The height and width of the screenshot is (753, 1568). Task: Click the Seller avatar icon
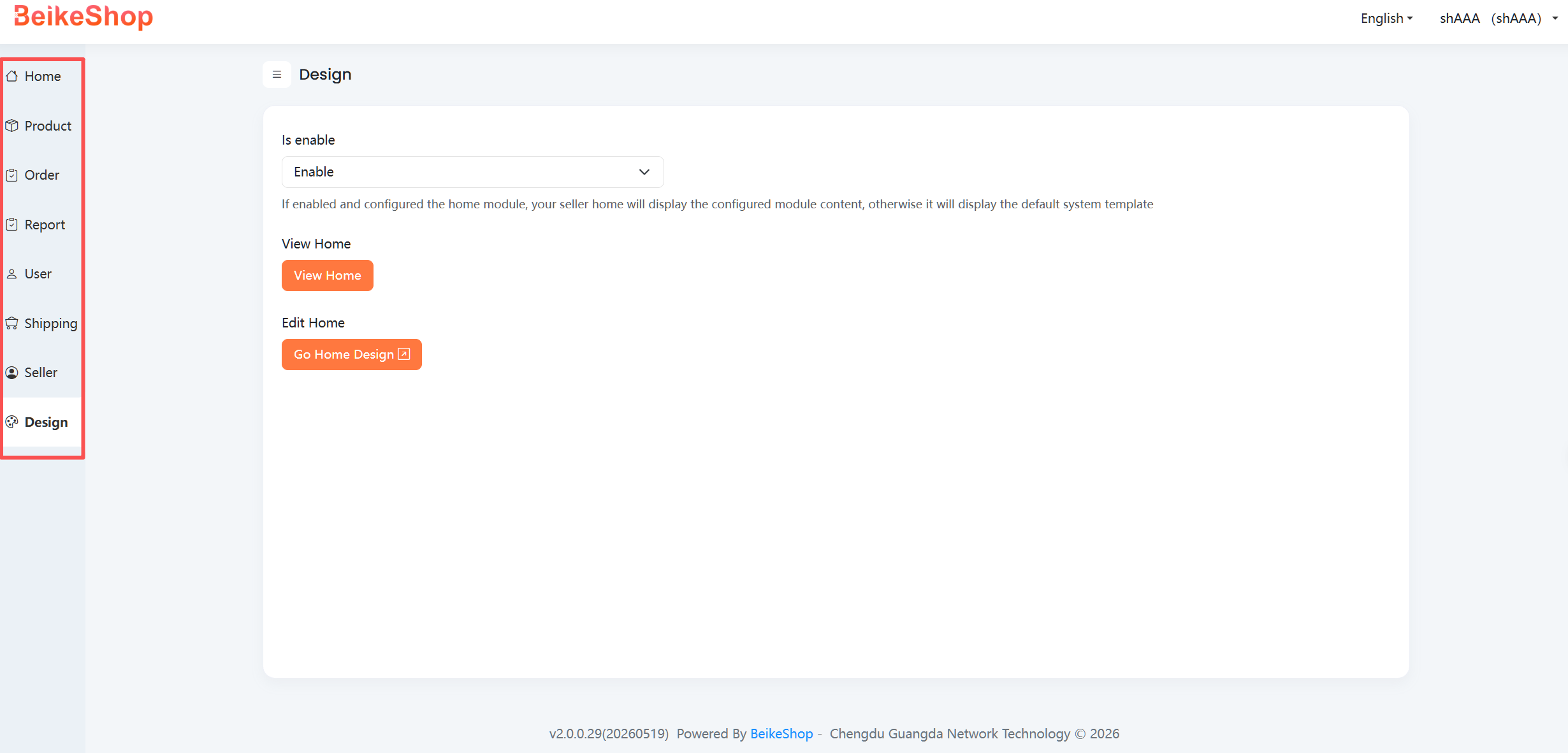pos(11,373)
